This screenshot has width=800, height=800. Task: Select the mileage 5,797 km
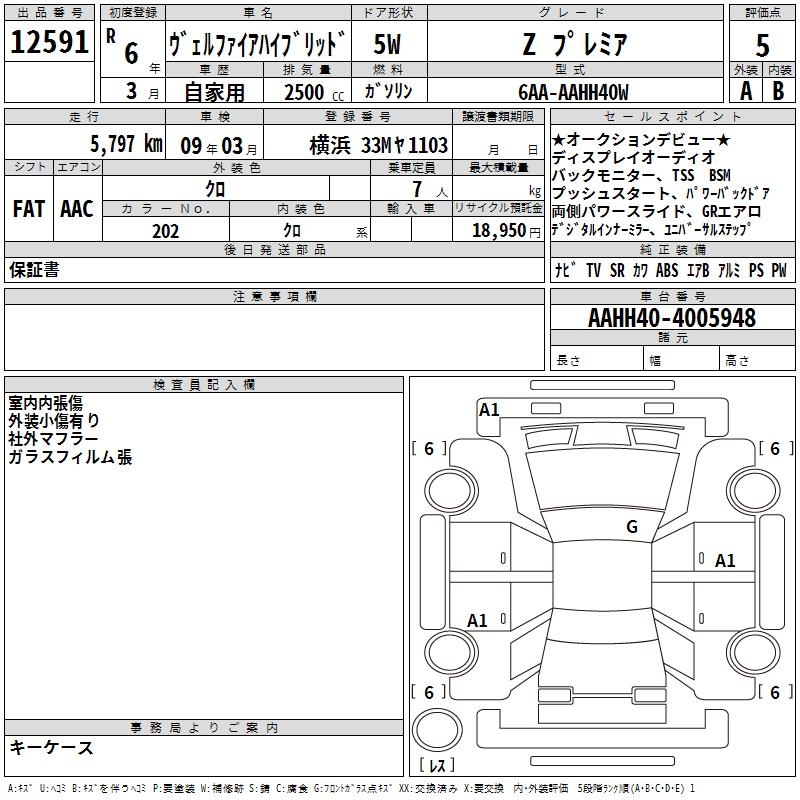tap(126, 144)
